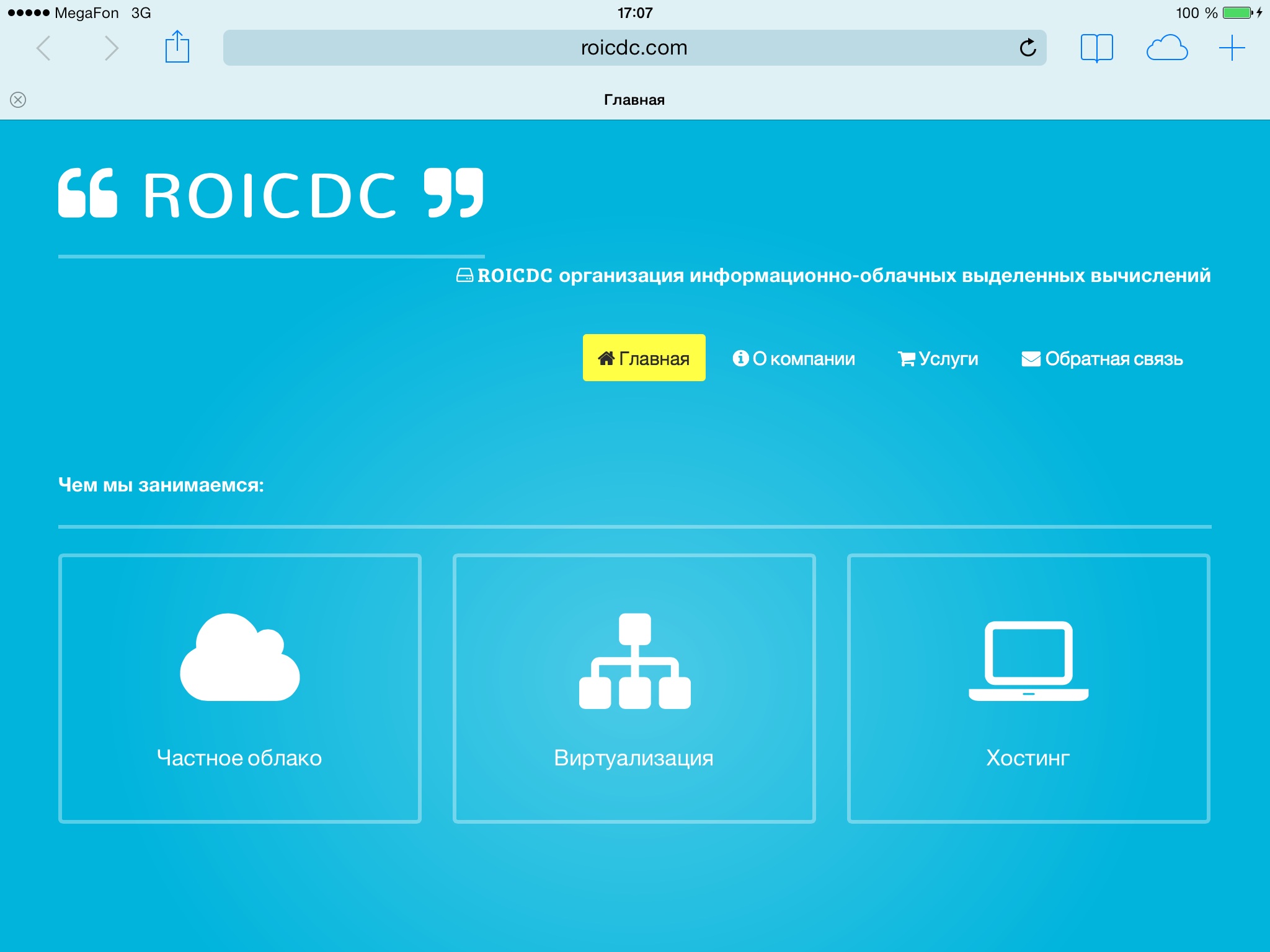1270x952 pixels.
Task: Go back with Safari's back arrow
Action: tap(43, 48)
